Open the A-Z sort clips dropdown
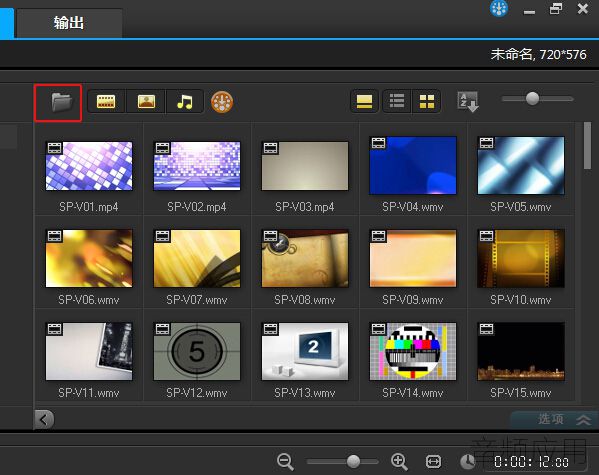Viewport: 599px width, 475px height. click(x=468, y=102)
